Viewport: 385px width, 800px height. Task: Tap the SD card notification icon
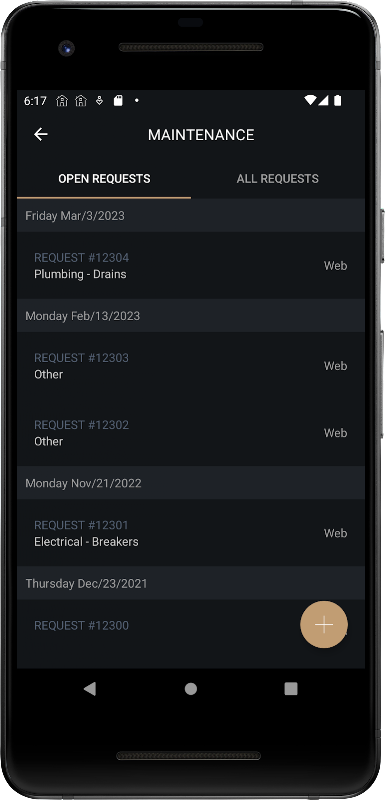(x=118, y=101)
